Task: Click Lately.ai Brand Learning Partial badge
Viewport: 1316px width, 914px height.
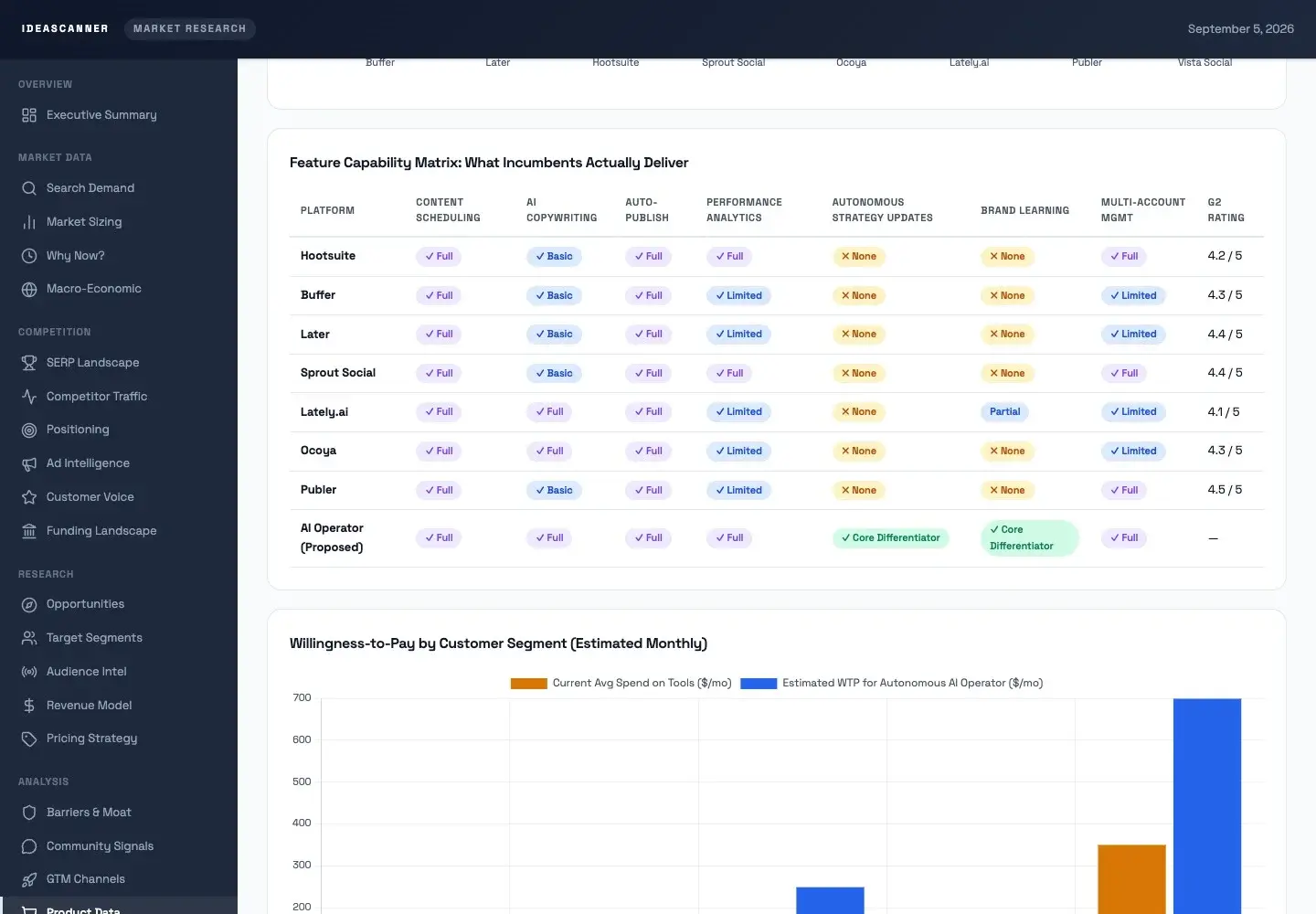Action: pos(1005,412)
